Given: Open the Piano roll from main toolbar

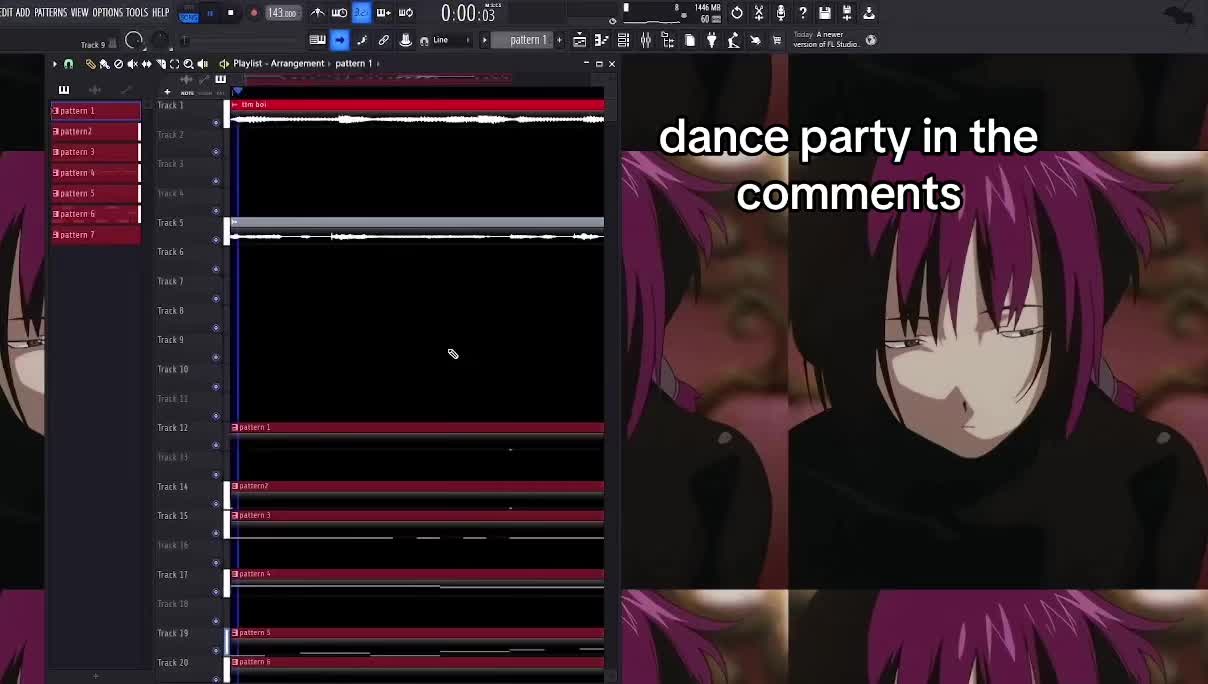Looking at the screenshot, I should click(602, 40).
